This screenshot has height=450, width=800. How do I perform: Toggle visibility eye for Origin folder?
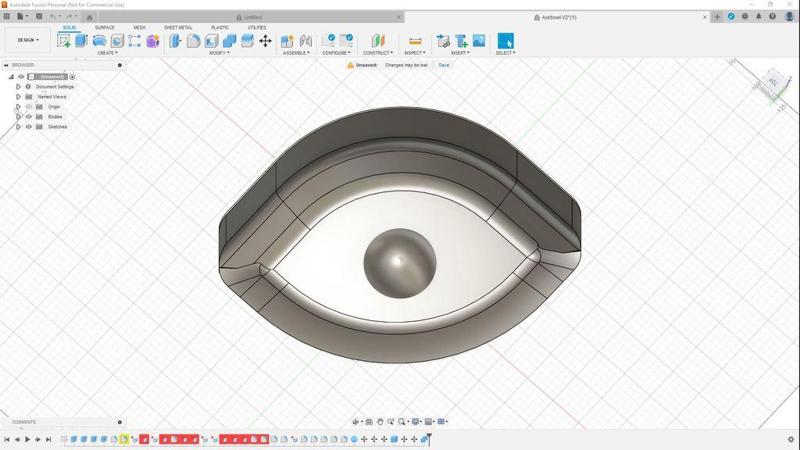29,107
